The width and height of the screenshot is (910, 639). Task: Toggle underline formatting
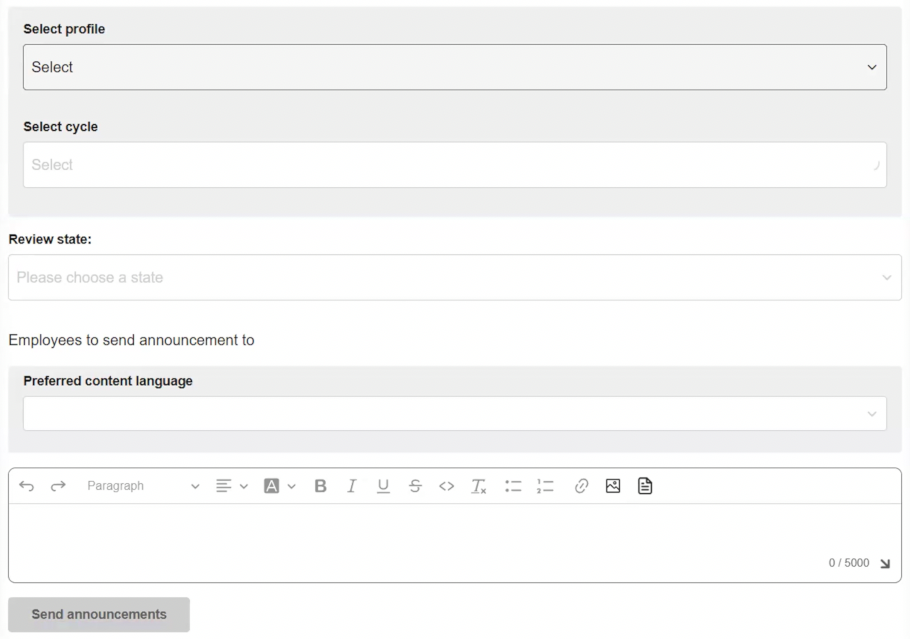click(x=383, y=486)
